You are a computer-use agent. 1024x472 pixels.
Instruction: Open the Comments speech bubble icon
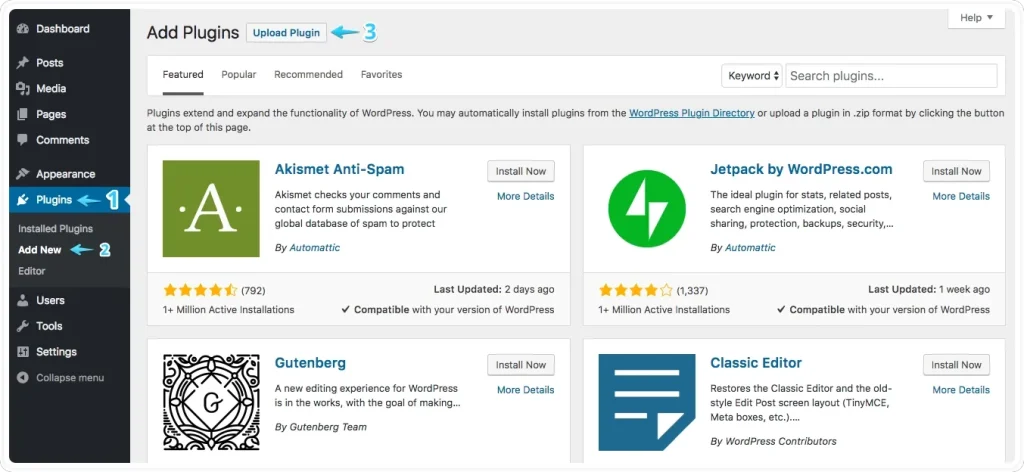click(24, 140)
